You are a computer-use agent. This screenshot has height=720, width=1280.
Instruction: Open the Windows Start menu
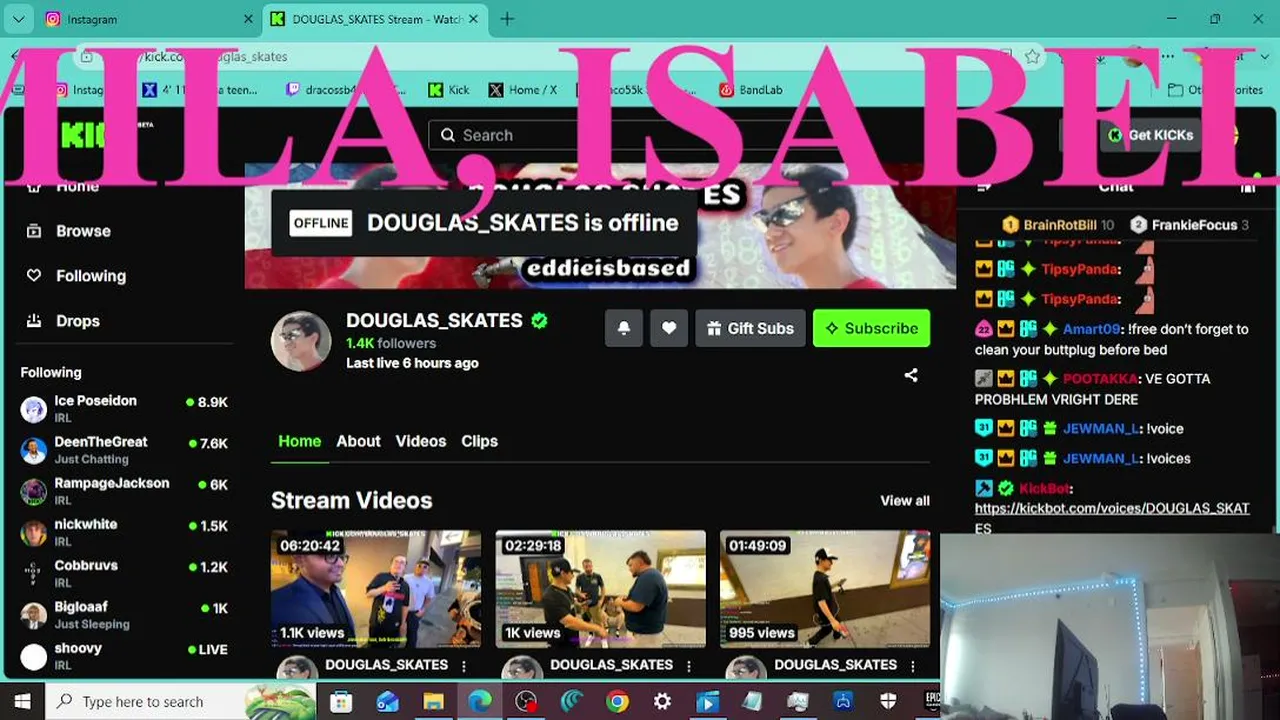point(22,701)
